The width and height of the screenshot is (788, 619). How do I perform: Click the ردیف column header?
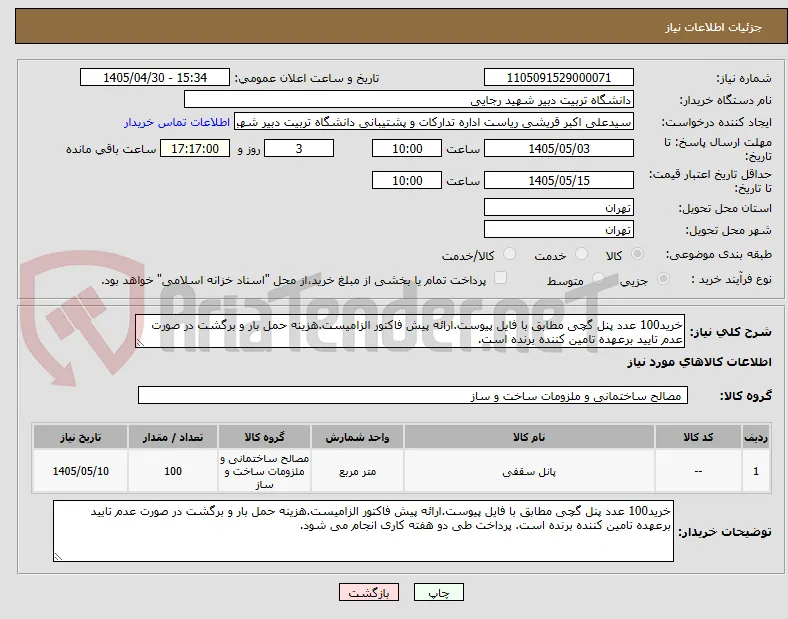[x=756, y=437]
